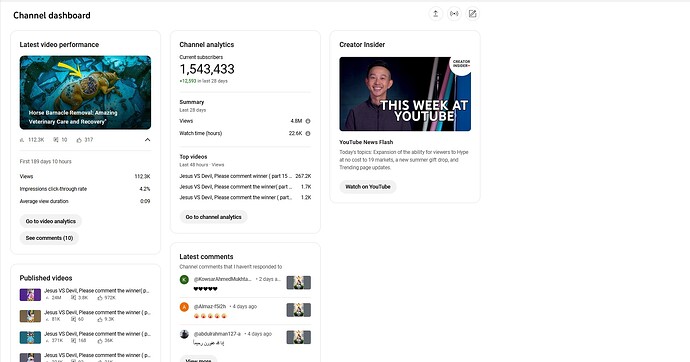Viewport: 690px width, 362px height.
Task: Click the comments icon showing 3.8K
Action: tap(74, 298)
